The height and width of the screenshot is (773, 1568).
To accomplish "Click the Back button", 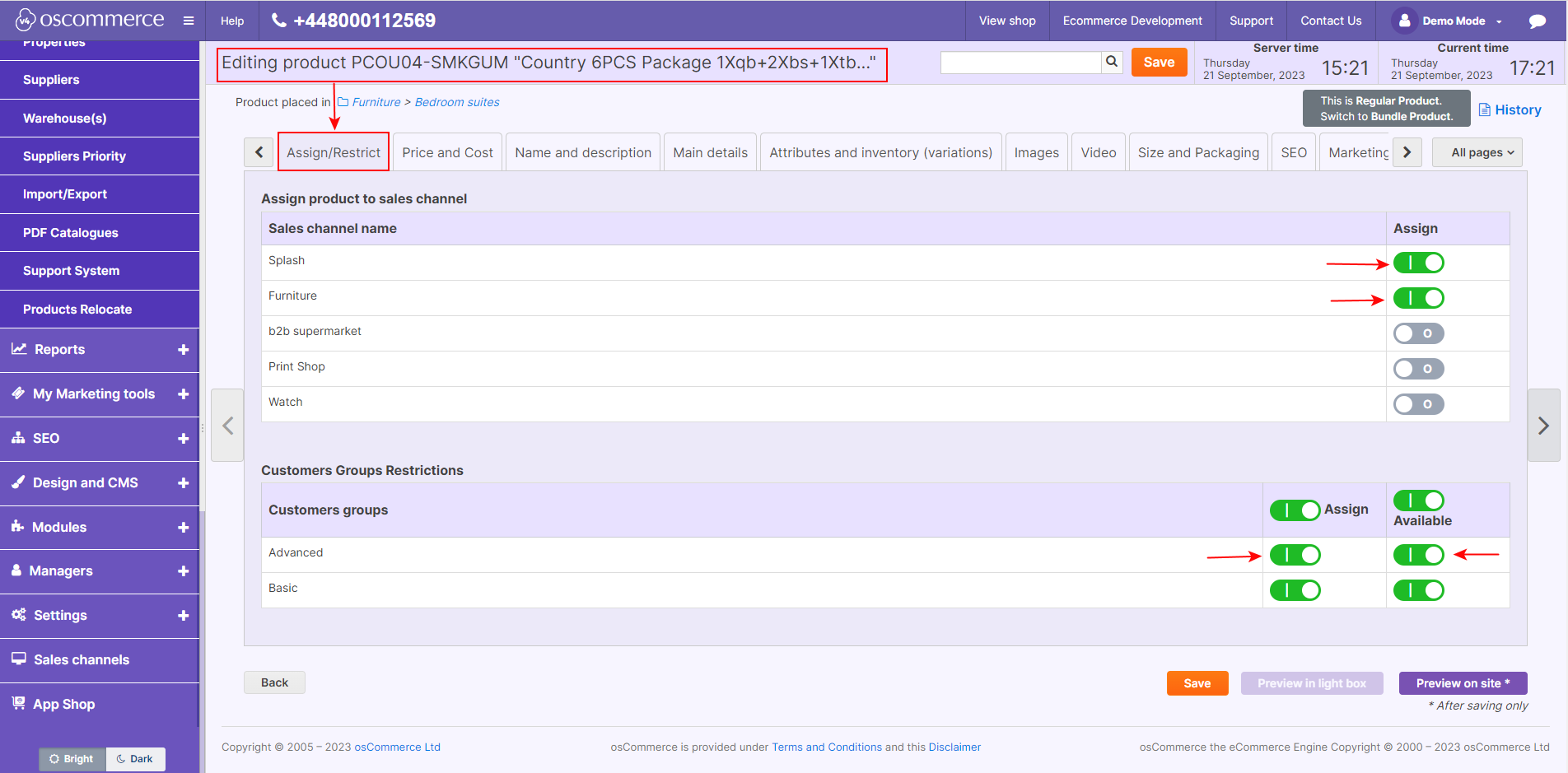I will (274, 682).
